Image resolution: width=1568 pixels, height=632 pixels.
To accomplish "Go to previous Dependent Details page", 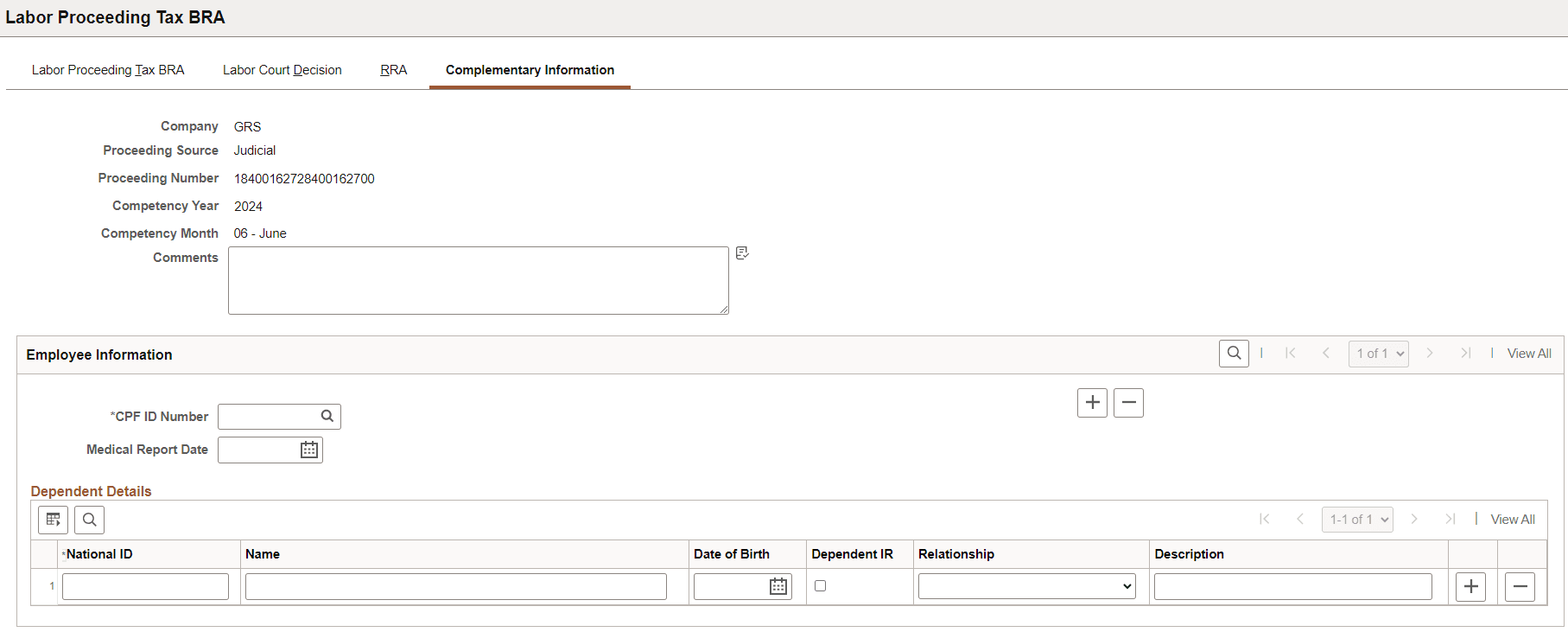I will pos(1300,520).
